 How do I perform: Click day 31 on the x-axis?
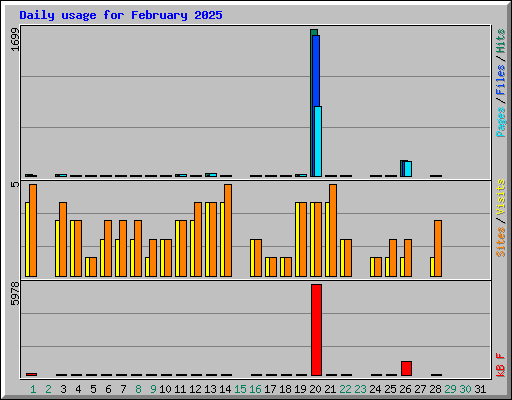point(480,389)
